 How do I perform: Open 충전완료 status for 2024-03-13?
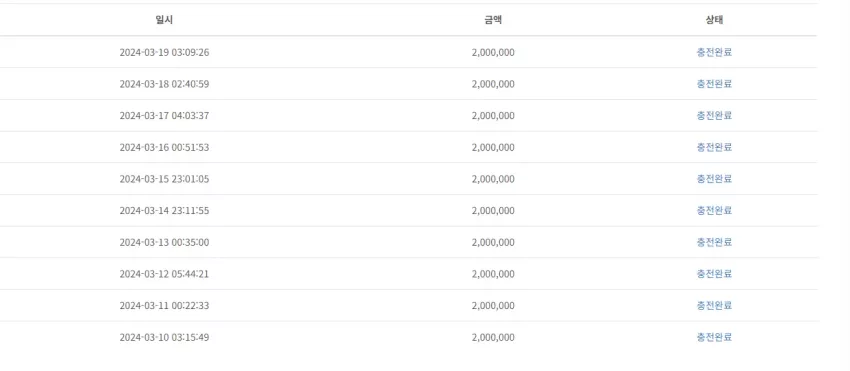point(714,242)
